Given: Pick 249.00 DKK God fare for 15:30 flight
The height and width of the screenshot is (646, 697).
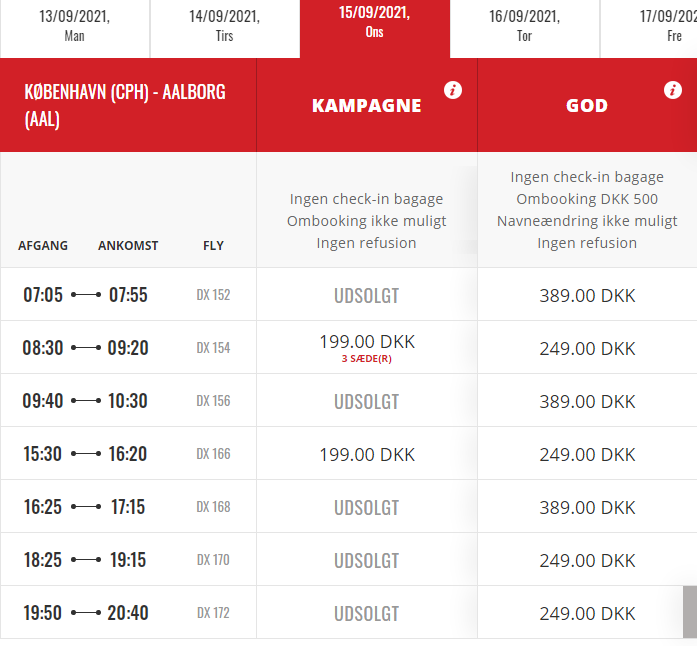Looking at the screenshot, I should (x=587, y=454).
